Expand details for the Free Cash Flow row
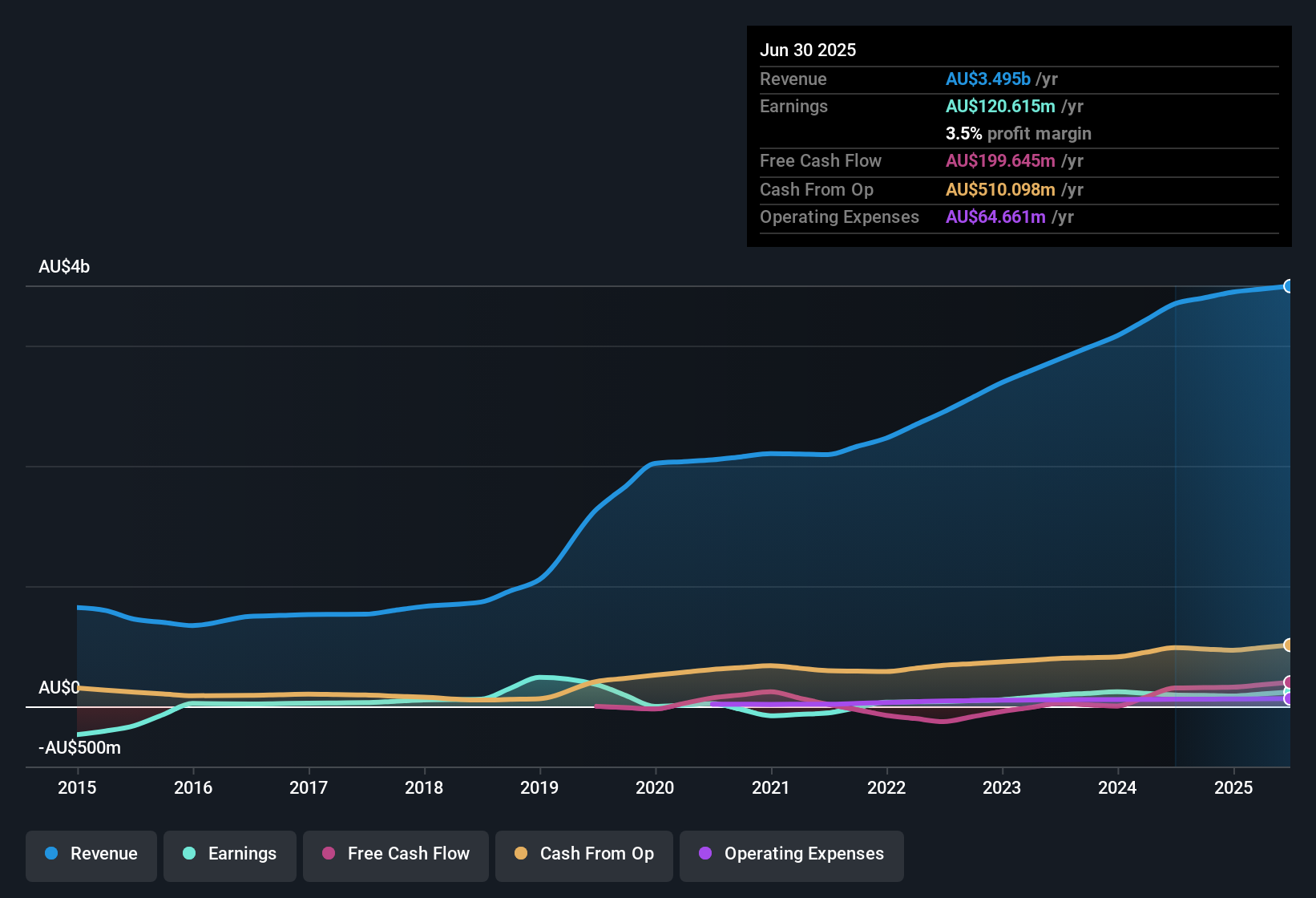 [821, 161]
